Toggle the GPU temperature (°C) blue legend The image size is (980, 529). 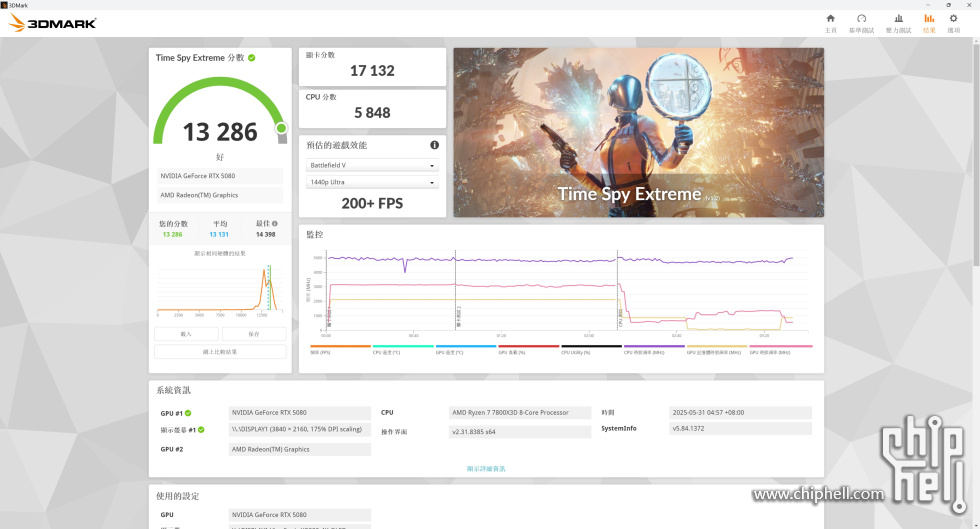coord(466,349)
